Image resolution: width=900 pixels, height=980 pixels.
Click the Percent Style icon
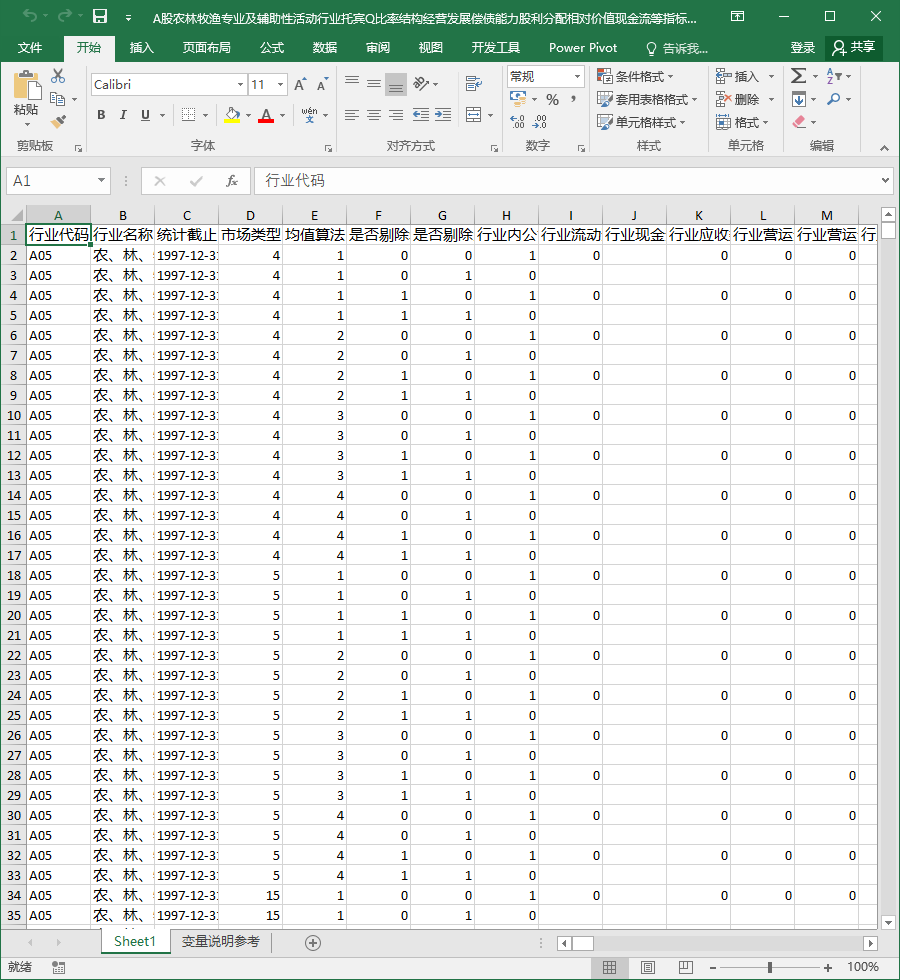(x=552, y=99)
